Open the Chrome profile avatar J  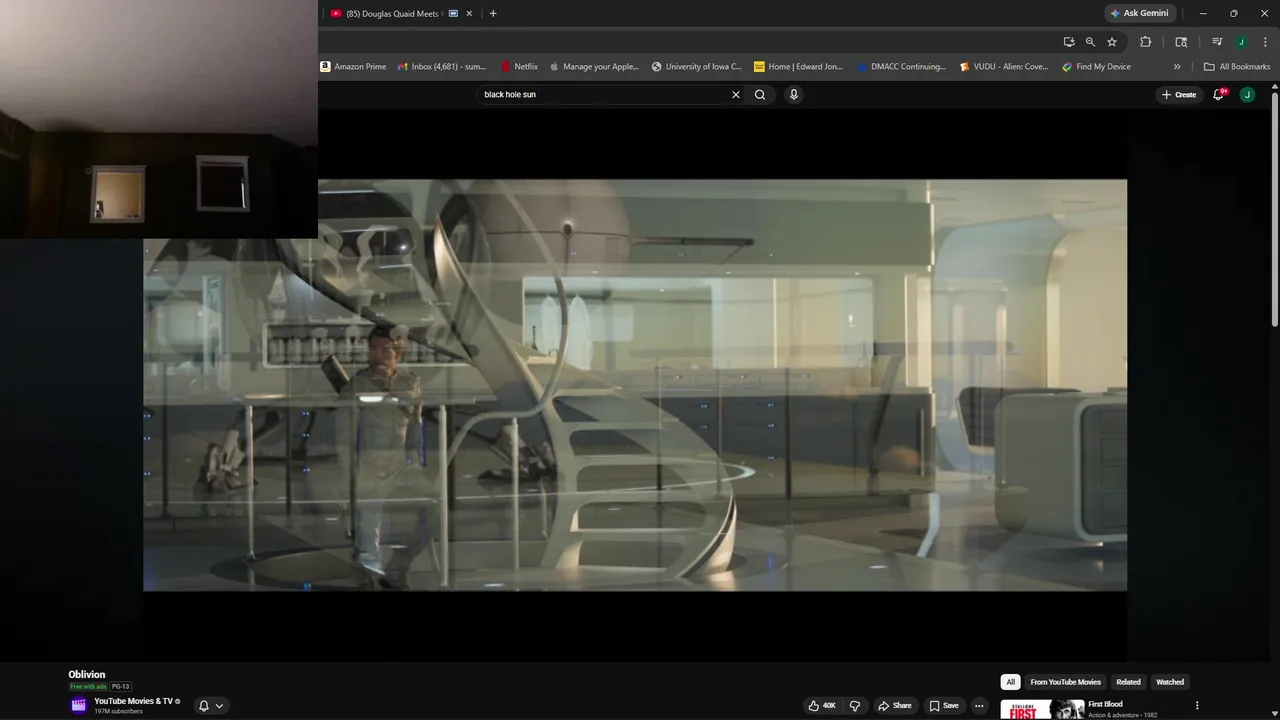(x=1241, y=42)
